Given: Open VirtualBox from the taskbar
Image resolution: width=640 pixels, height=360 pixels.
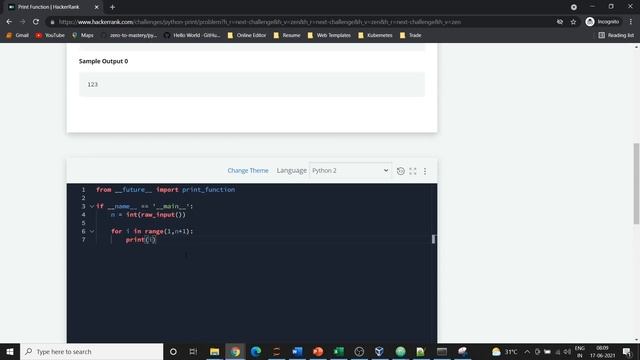Looking at the screenshot, I should point(380,351).
